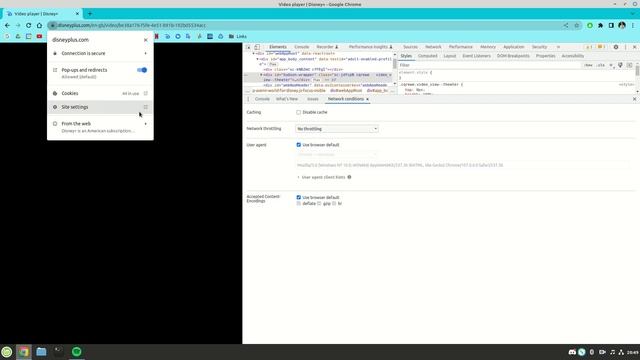
Task: Select the Computed styles pane tab
Action: click(427, 56)
